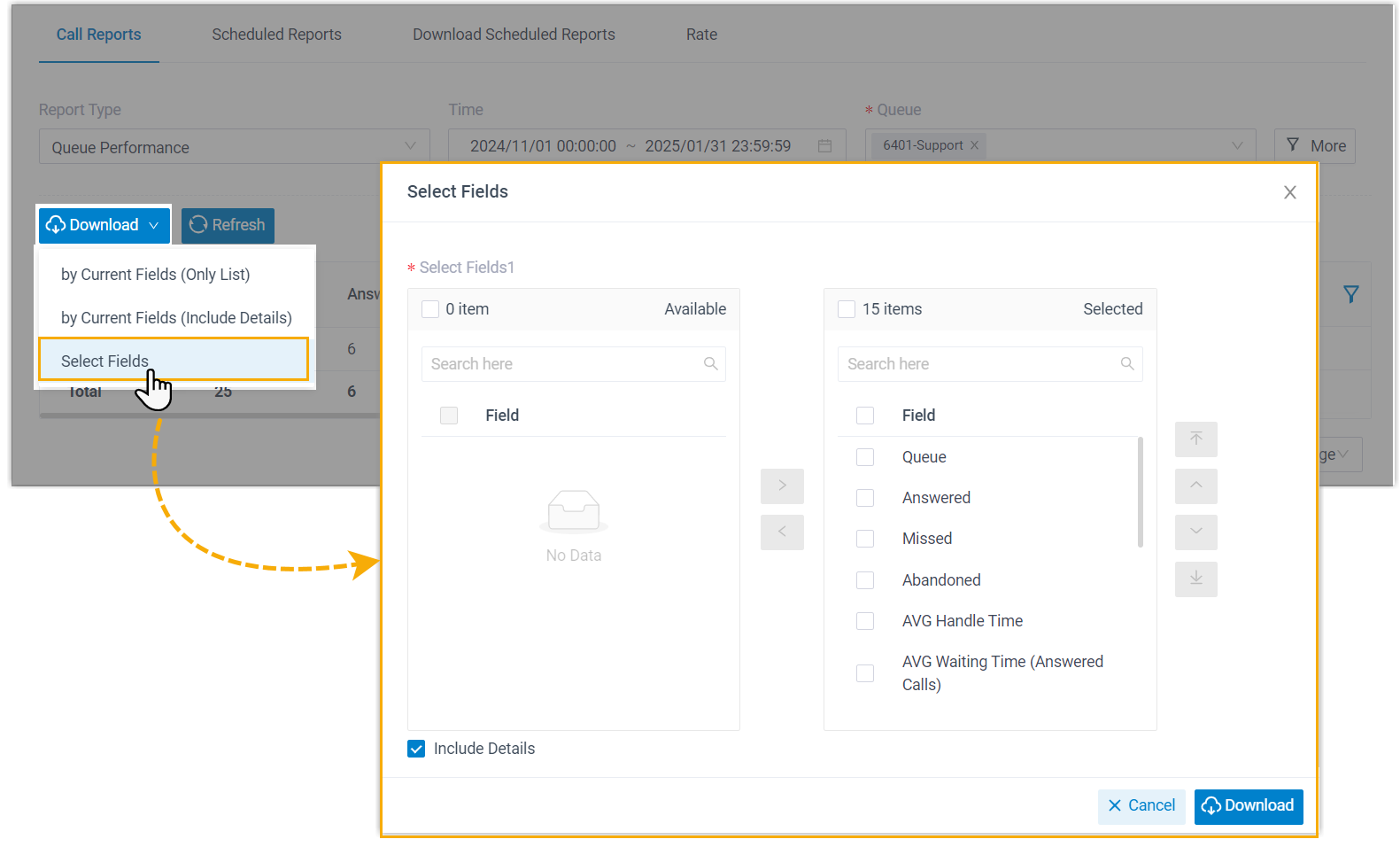
Task: Expand the Queue selection dropdown
Action: click(x=1236, y=146)
